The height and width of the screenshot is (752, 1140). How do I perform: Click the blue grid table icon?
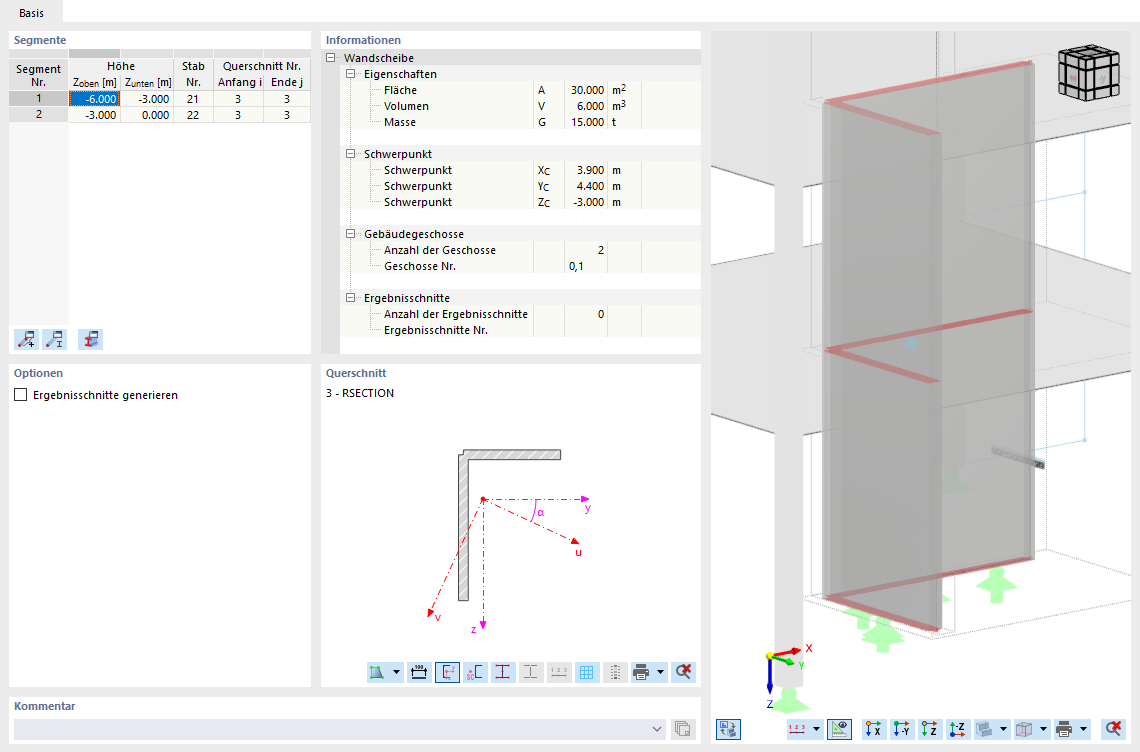pos(586,672)
